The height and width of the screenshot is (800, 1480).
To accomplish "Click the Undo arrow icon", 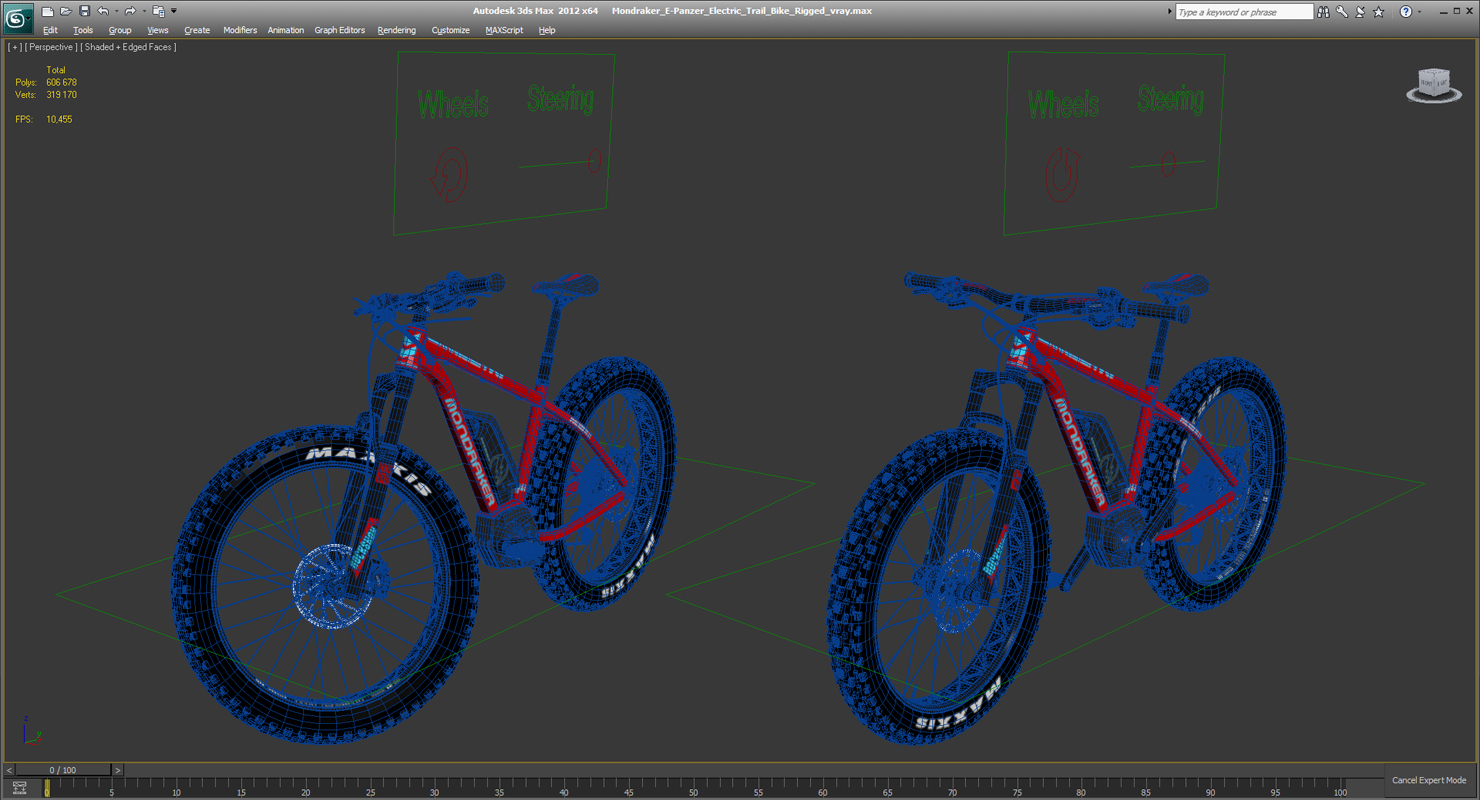I will [x=102, y=11].
